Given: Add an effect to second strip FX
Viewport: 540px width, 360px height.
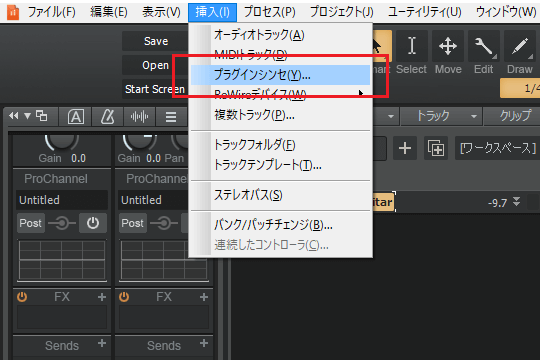Looking at the screenshot, I should tap(204, 297).
